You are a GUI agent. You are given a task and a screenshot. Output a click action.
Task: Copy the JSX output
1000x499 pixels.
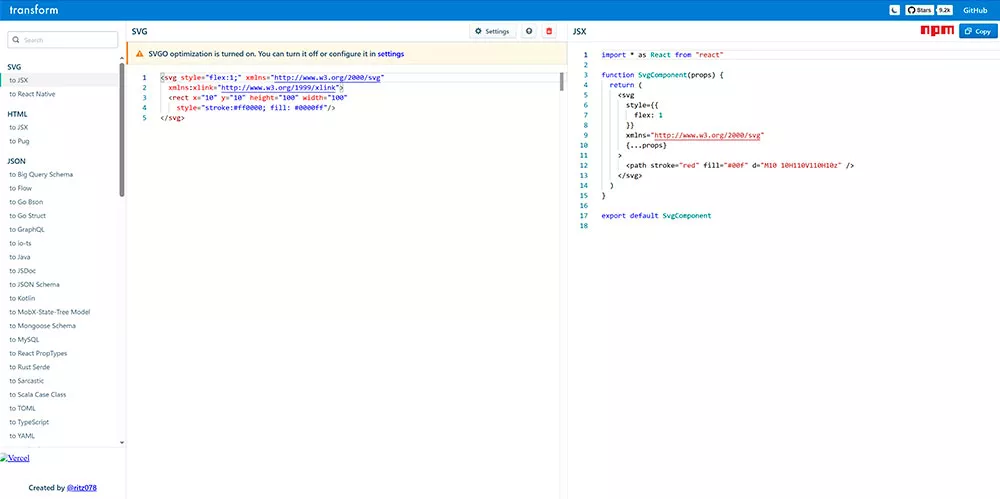click(978, 31)
